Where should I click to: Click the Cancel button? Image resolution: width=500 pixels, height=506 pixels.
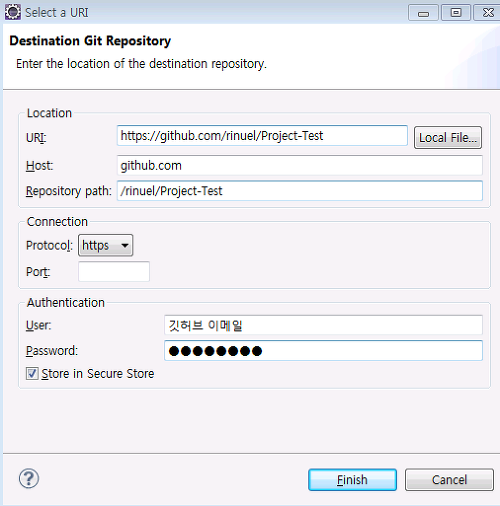coord(449,480)
